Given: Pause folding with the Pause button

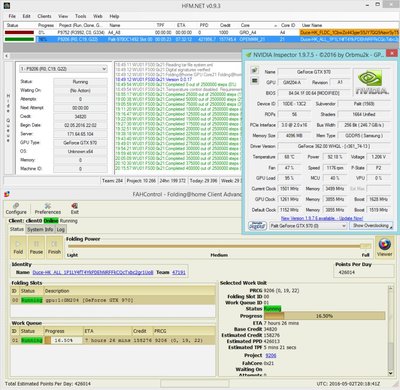Looking at the screenshot, I should click(x=36, y=247).
